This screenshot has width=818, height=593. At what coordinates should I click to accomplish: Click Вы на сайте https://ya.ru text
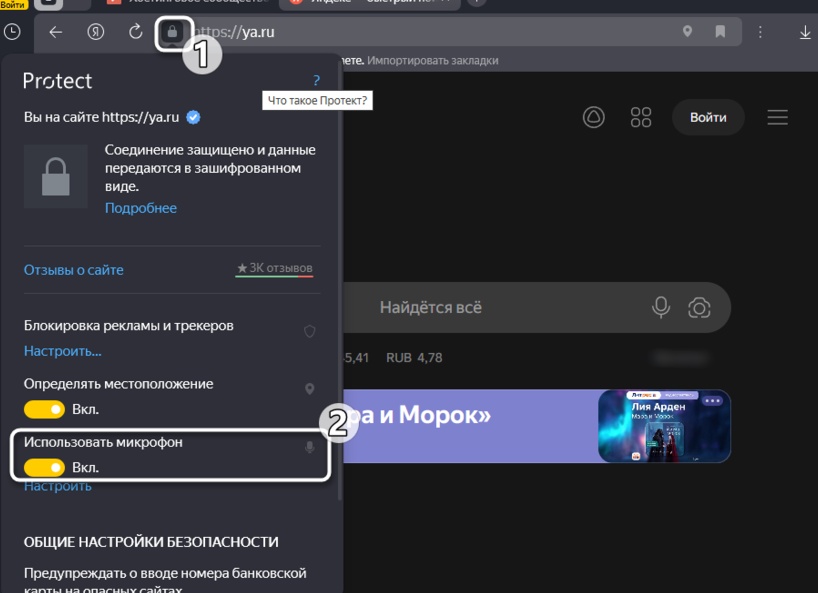coord(101,117)
